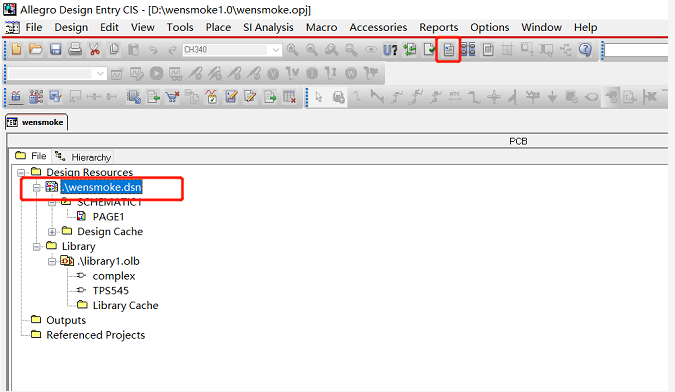Click the dropdown box with magnifier icon
The width and height of the screenshot is (675, 392).
(55, 97)
